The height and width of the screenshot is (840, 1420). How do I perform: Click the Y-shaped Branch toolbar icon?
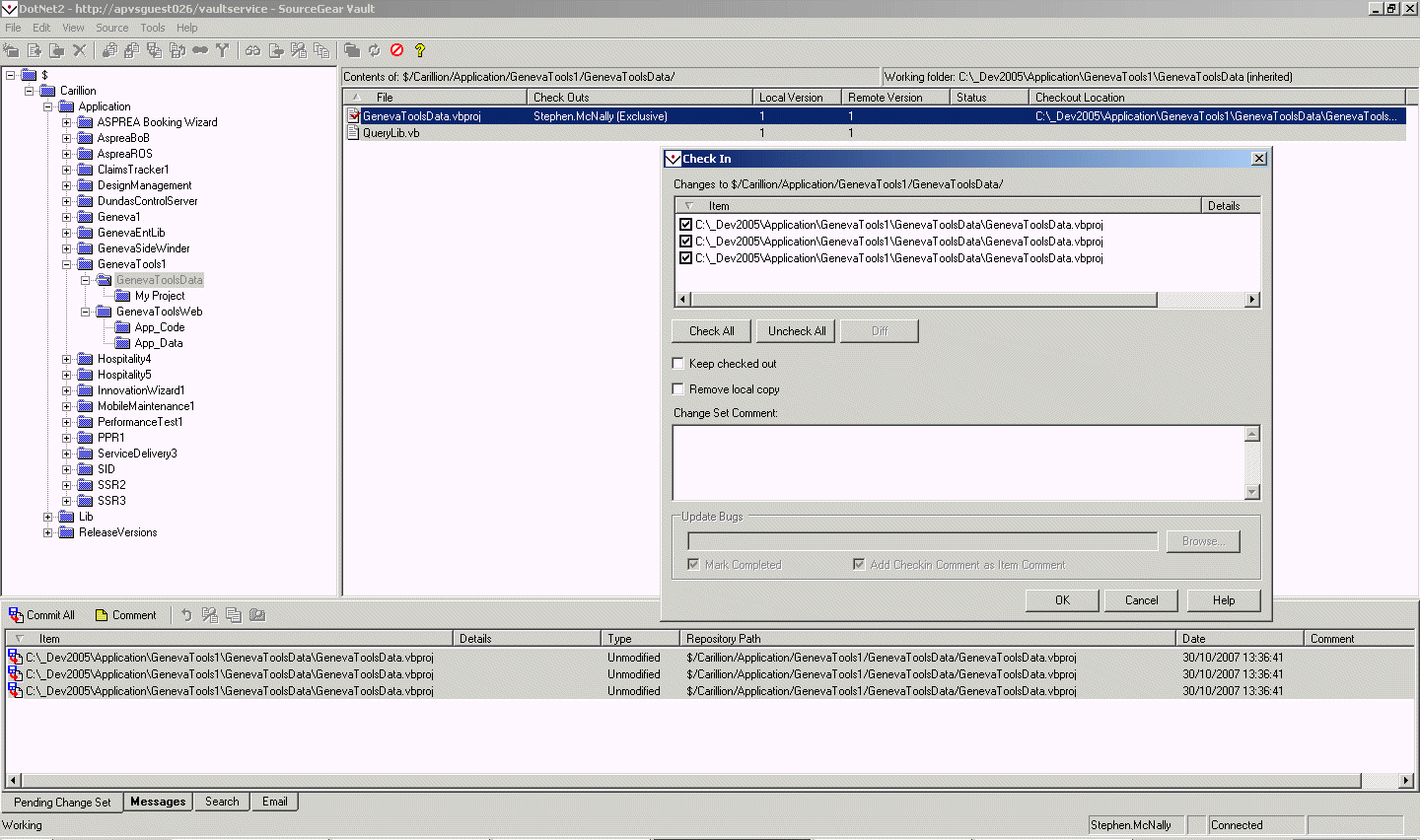[x=222, y=50]
